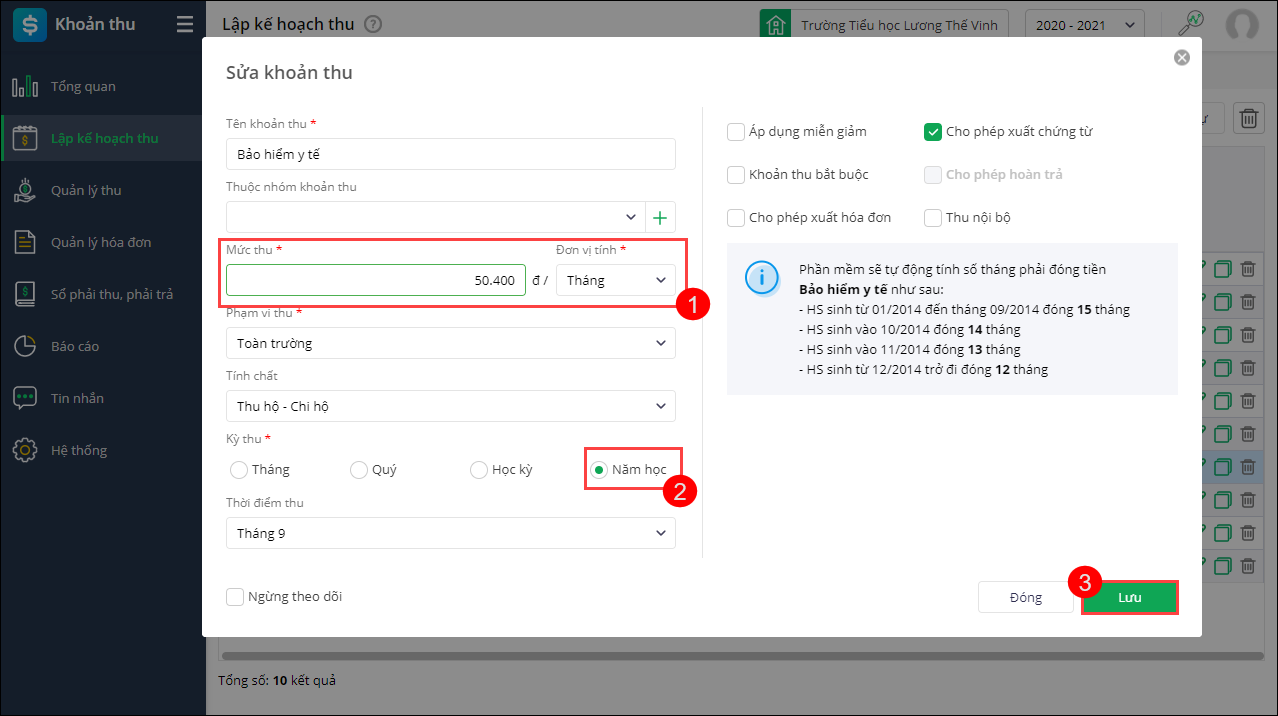Screen dimensions: 1278x716
Task: Open Quản lý hóa đơn menu
Action: point(100,242)
